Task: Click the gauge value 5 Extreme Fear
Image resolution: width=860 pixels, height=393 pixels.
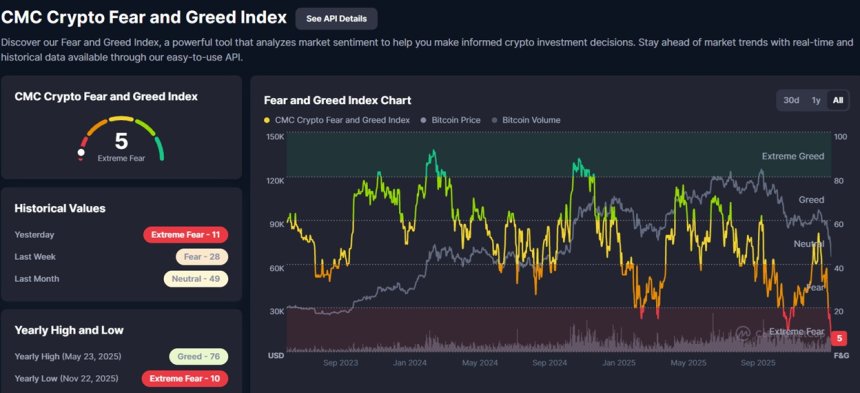Action: [121, 146]
